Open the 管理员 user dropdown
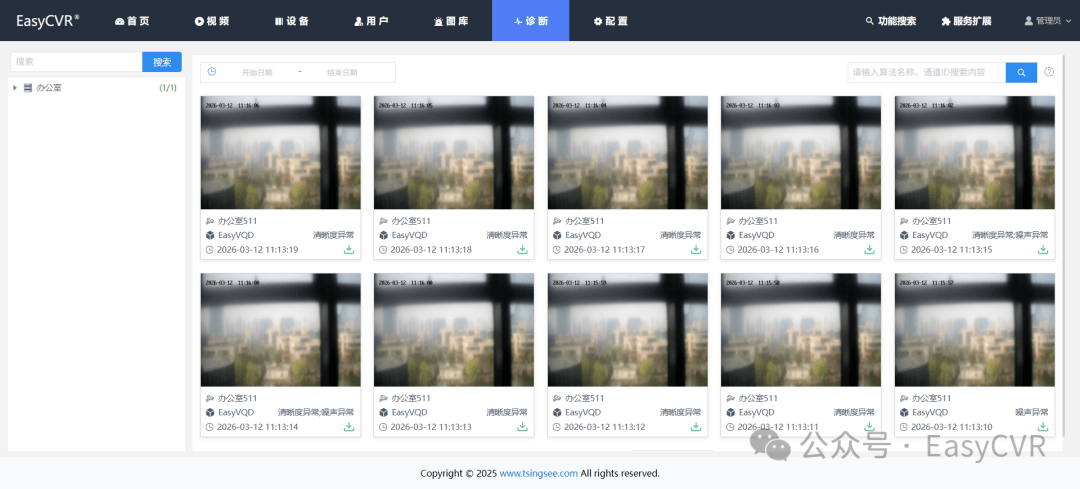1080x489 pixels. 1047,20
